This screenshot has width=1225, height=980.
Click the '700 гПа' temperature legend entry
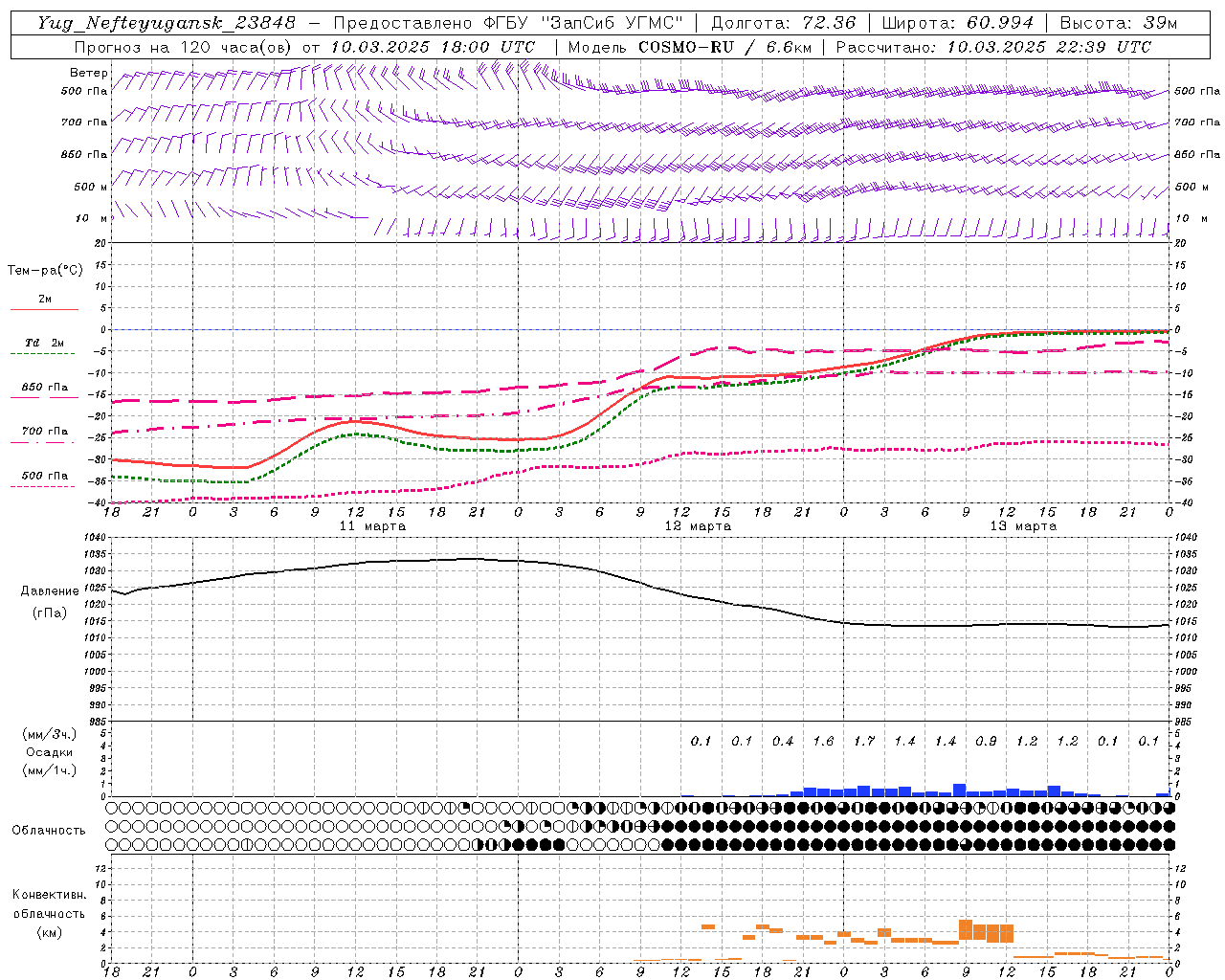pos(45,432)
